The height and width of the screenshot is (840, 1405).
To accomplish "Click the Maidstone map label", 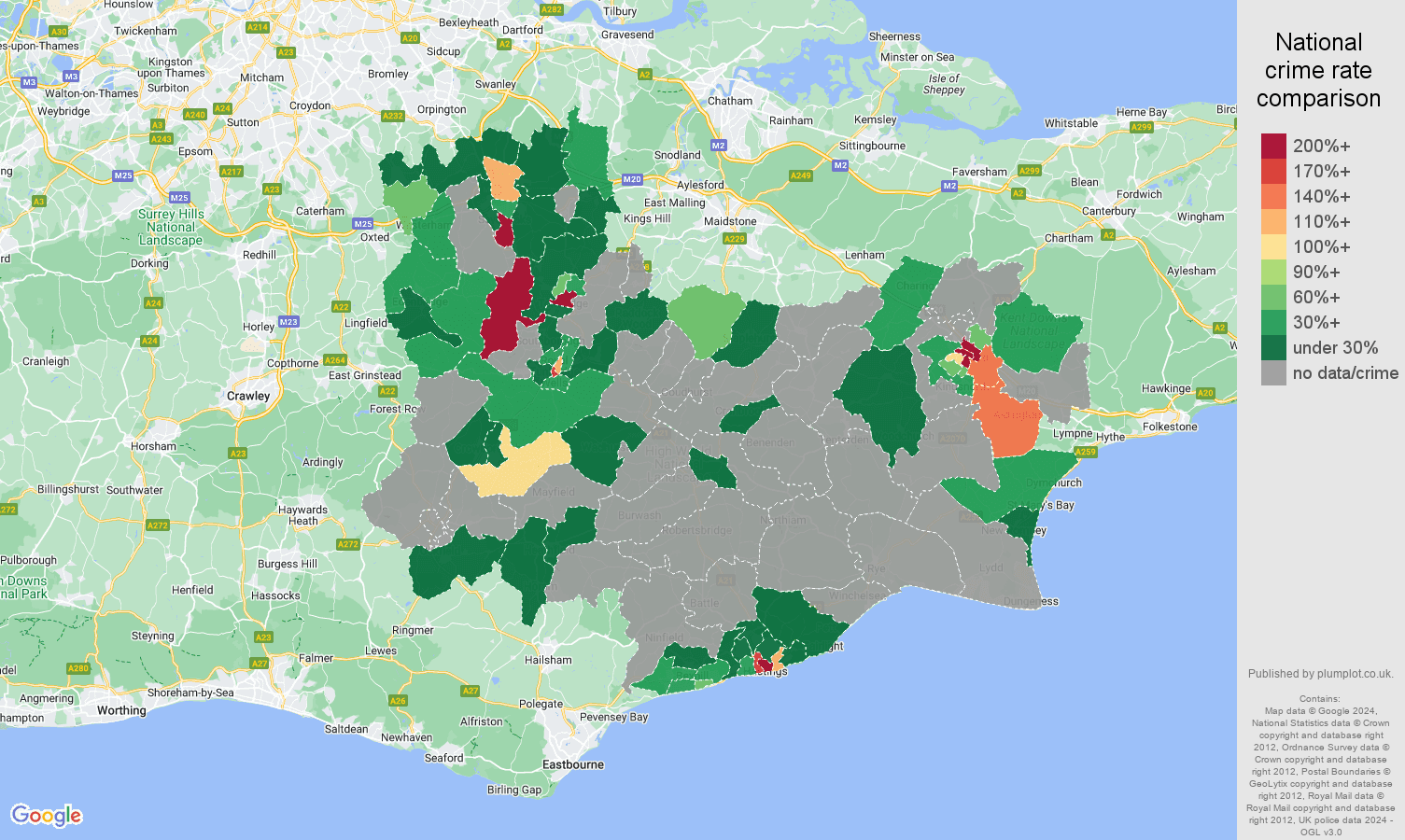I will click(x=730, y=221).
